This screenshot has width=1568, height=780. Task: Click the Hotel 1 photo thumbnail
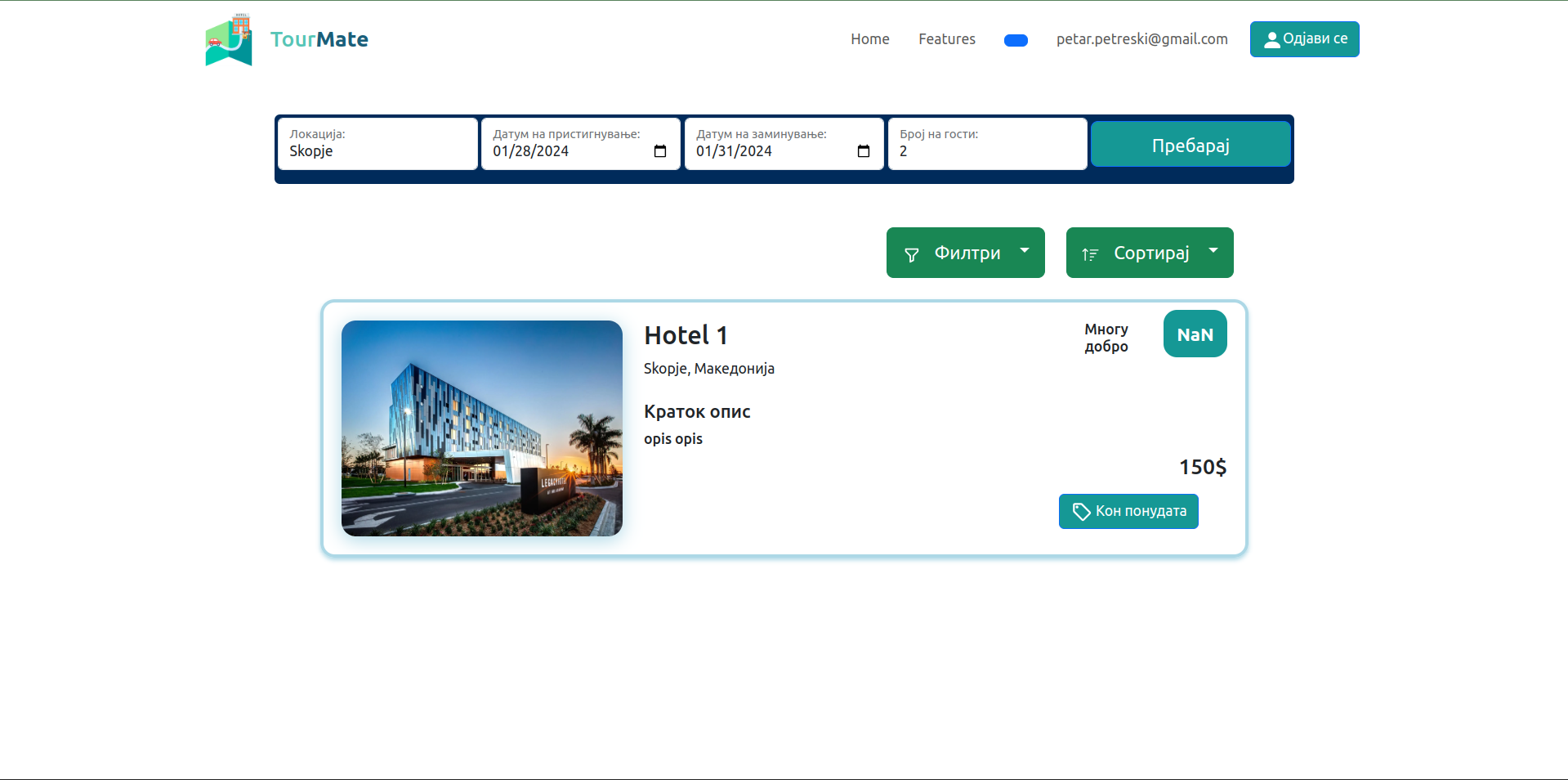click(x=482, y=428)
